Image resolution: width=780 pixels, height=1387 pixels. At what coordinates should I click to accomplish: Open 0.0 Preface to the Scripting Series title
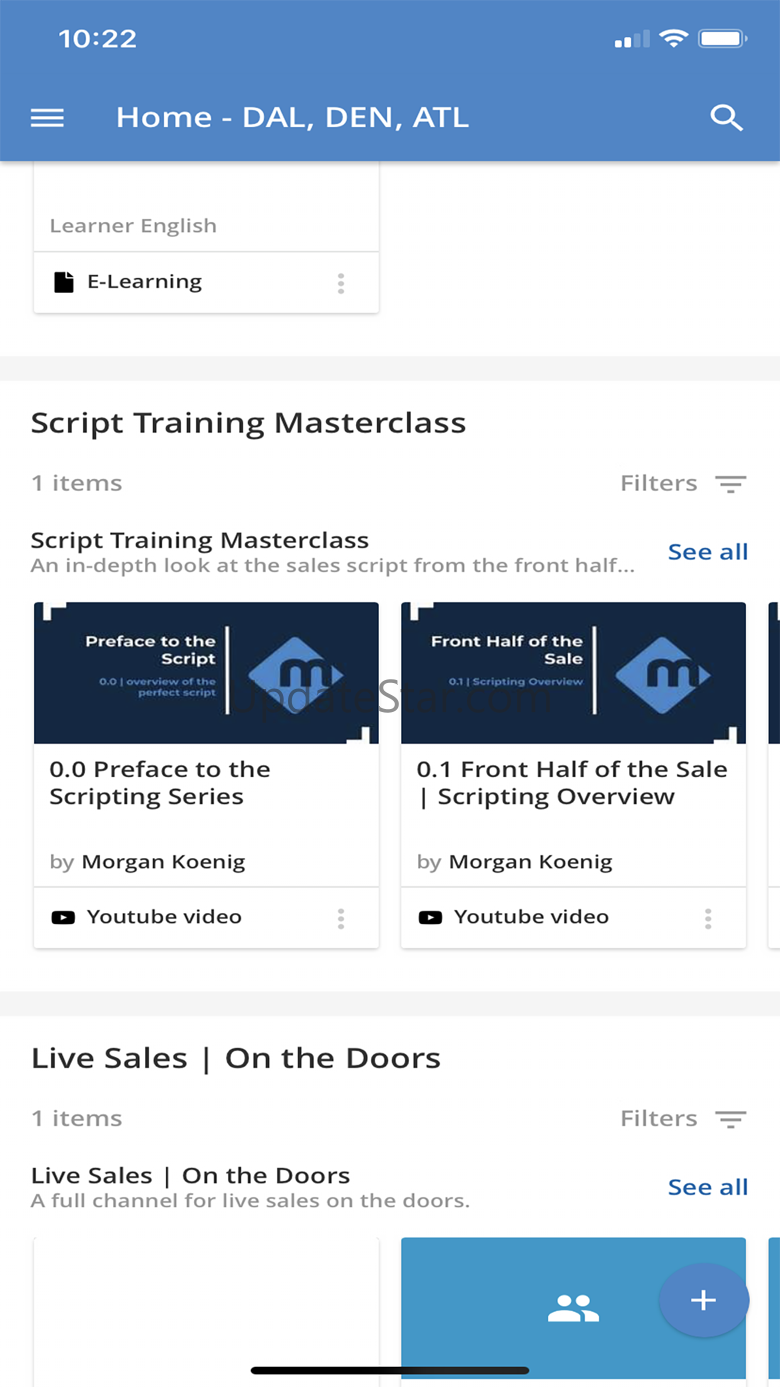coord(160,783)
